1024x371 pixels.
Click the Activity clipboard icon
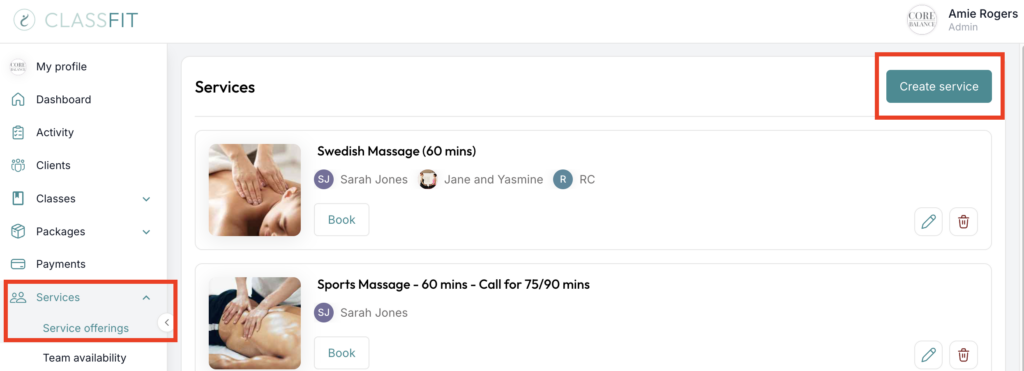[18, 133]
